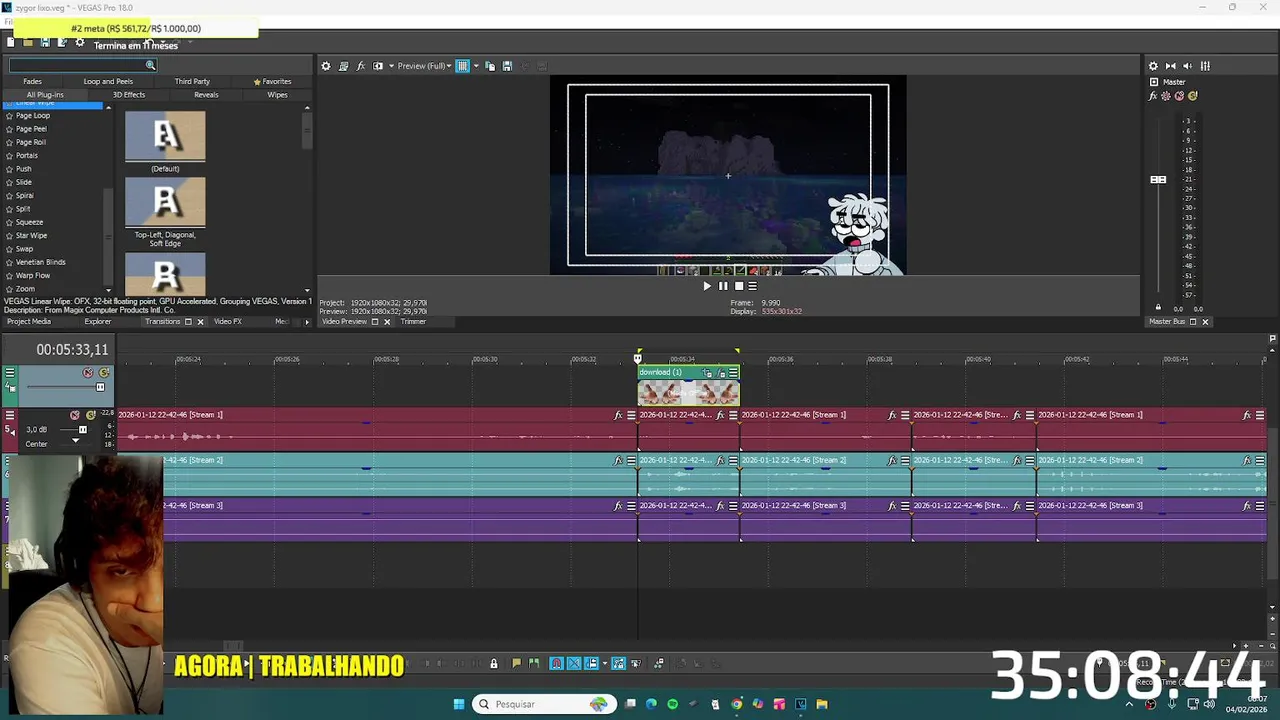1280x720 pixels.
Task: Switch to Project Media tab
Action: tap(29, 322)
